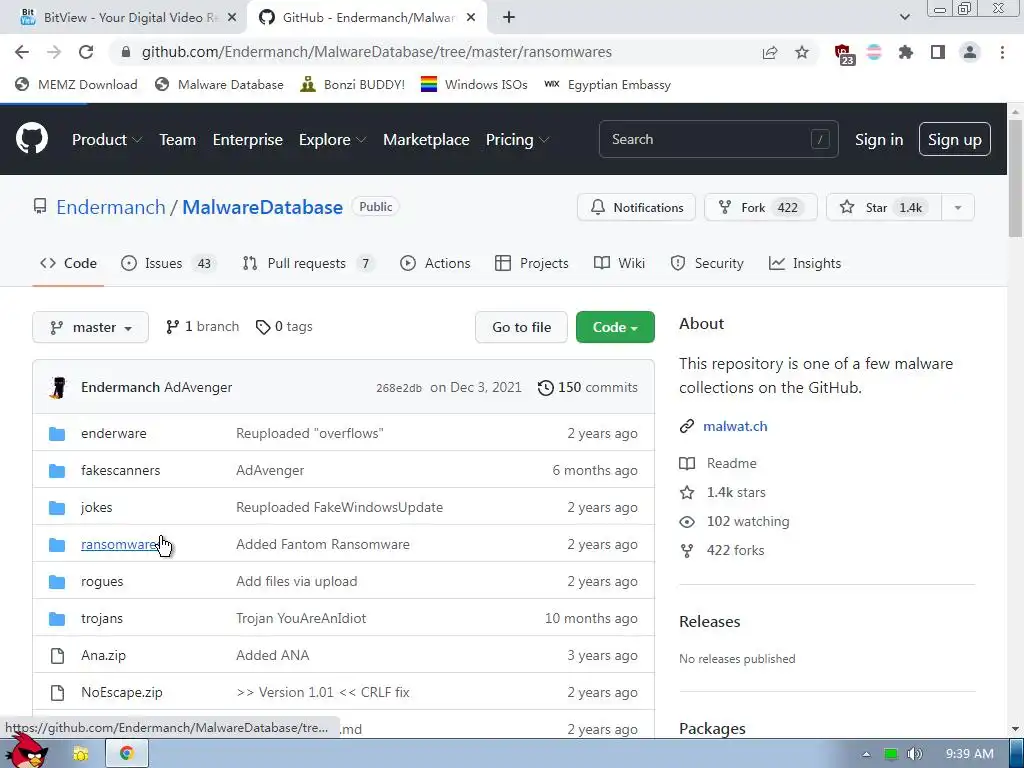The image size is (1024, 768).
Task: Open the Team nav item
Action: point(178,140)
